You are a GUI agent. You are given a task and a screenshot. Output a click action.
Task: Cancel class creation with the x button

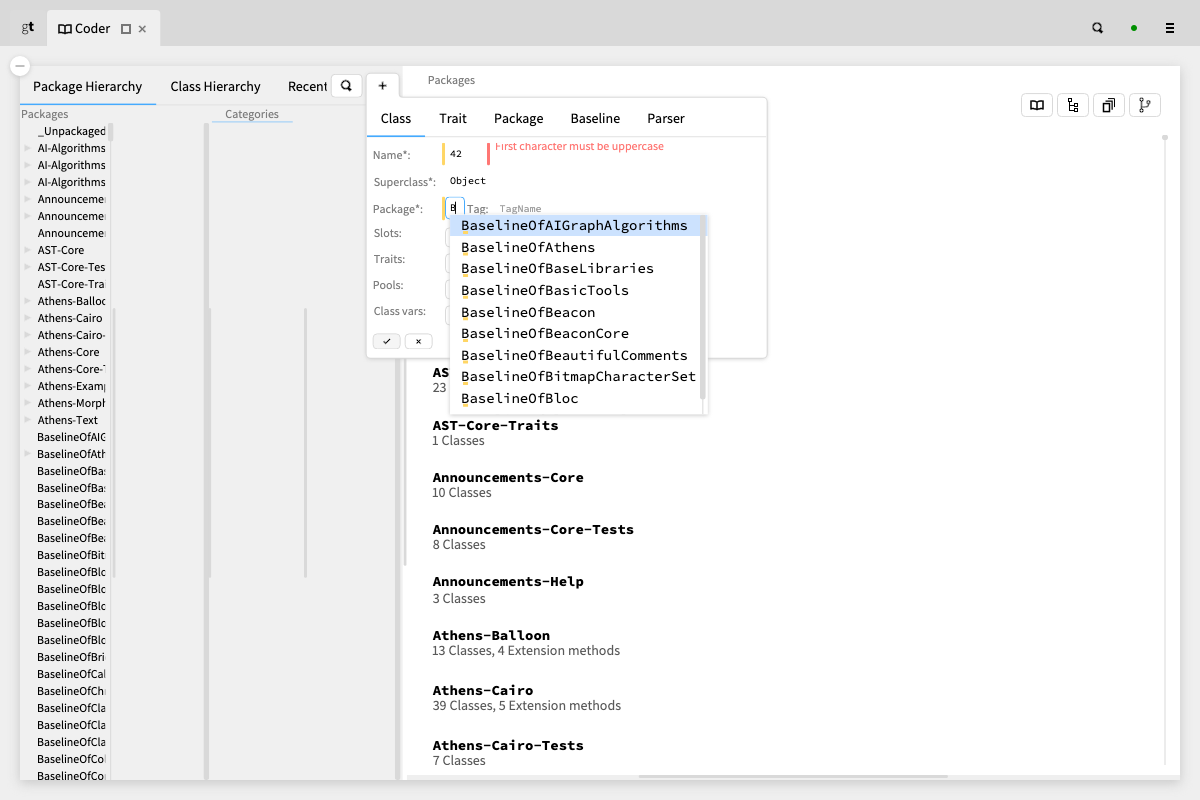[x=418, y=341]
